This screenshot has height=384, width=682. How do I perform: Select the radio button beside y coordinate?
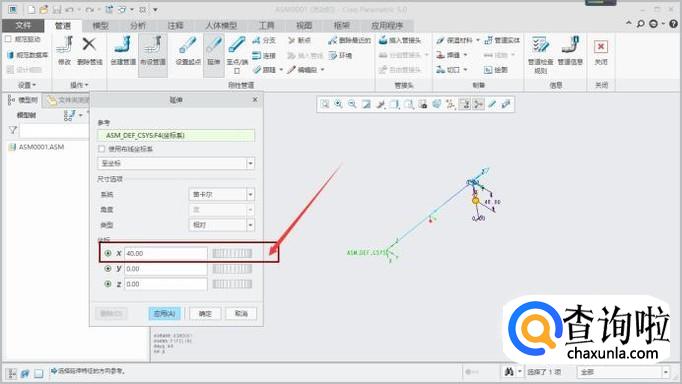[x=108, y=269]
